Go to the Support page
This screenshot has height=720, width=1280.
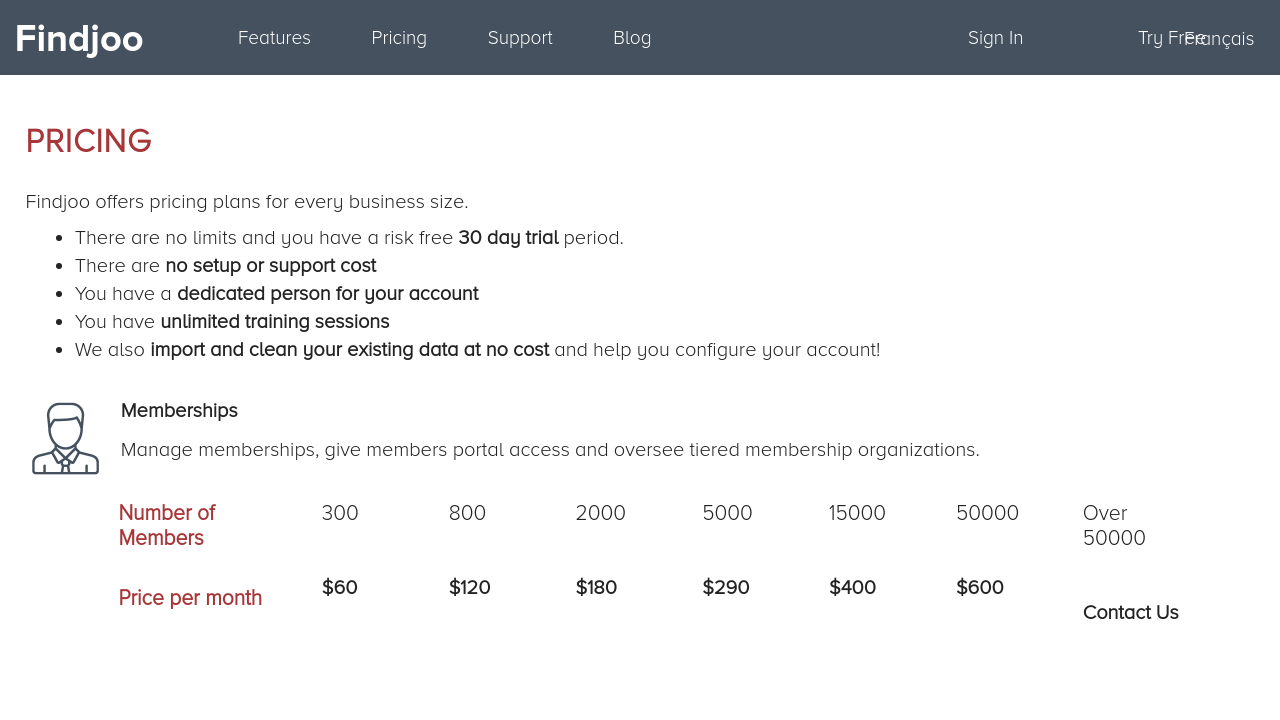point(520,38)
